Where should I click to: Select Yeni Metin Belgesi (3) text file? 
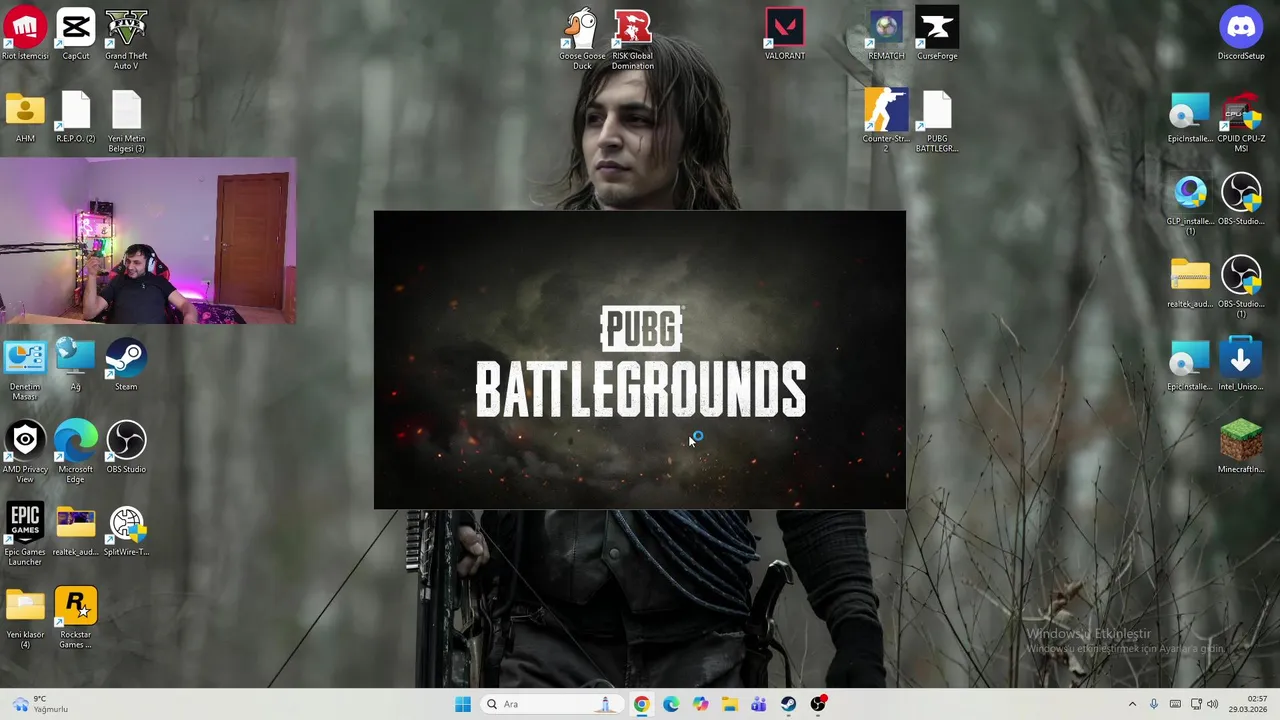[126, 123]
